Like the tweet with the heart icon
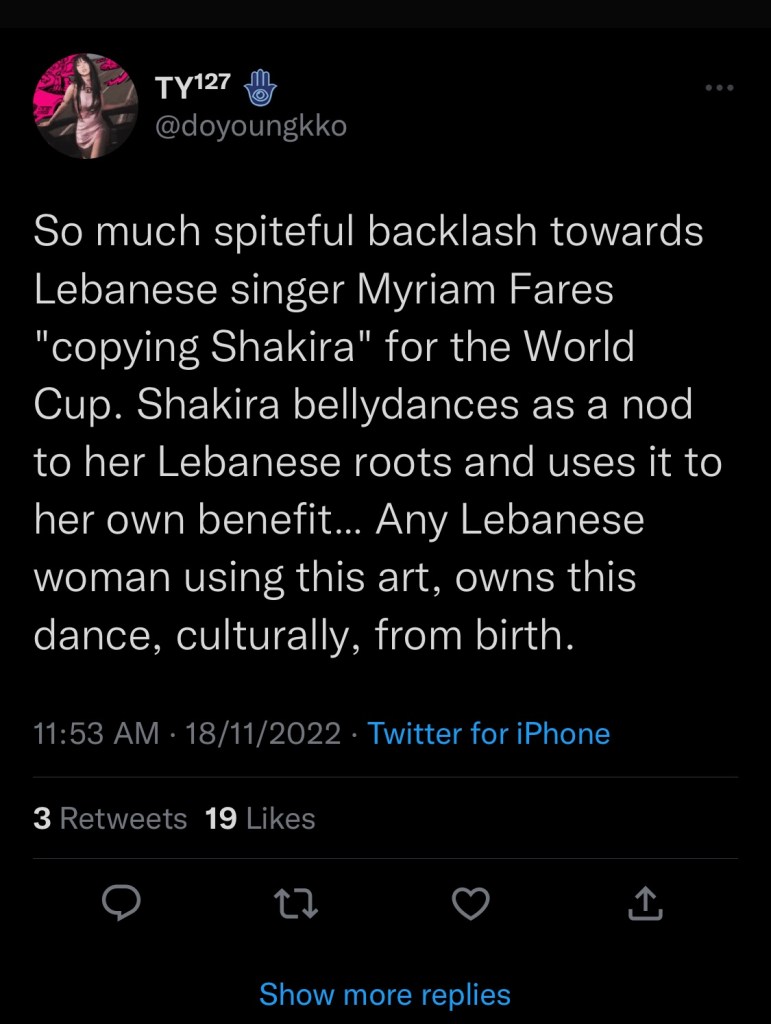The image size is (771, 1024). click(x=470, y=906)
